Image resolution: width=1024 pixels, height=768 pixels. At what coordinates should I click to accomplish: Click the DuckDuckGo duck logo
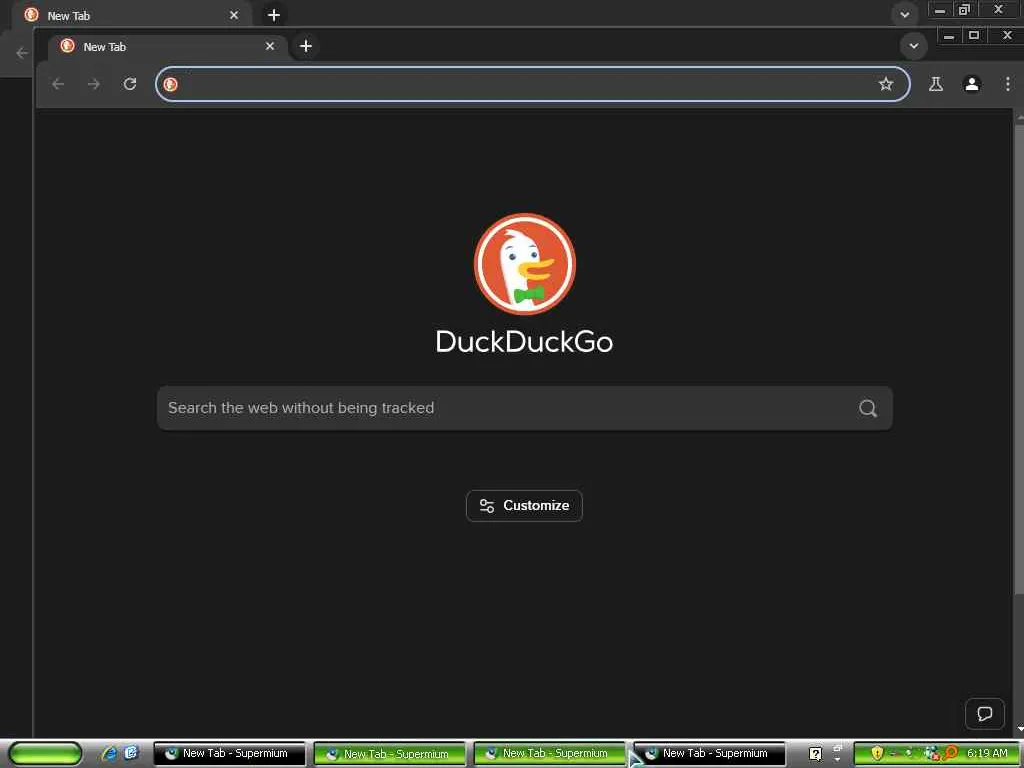(524, 264)
